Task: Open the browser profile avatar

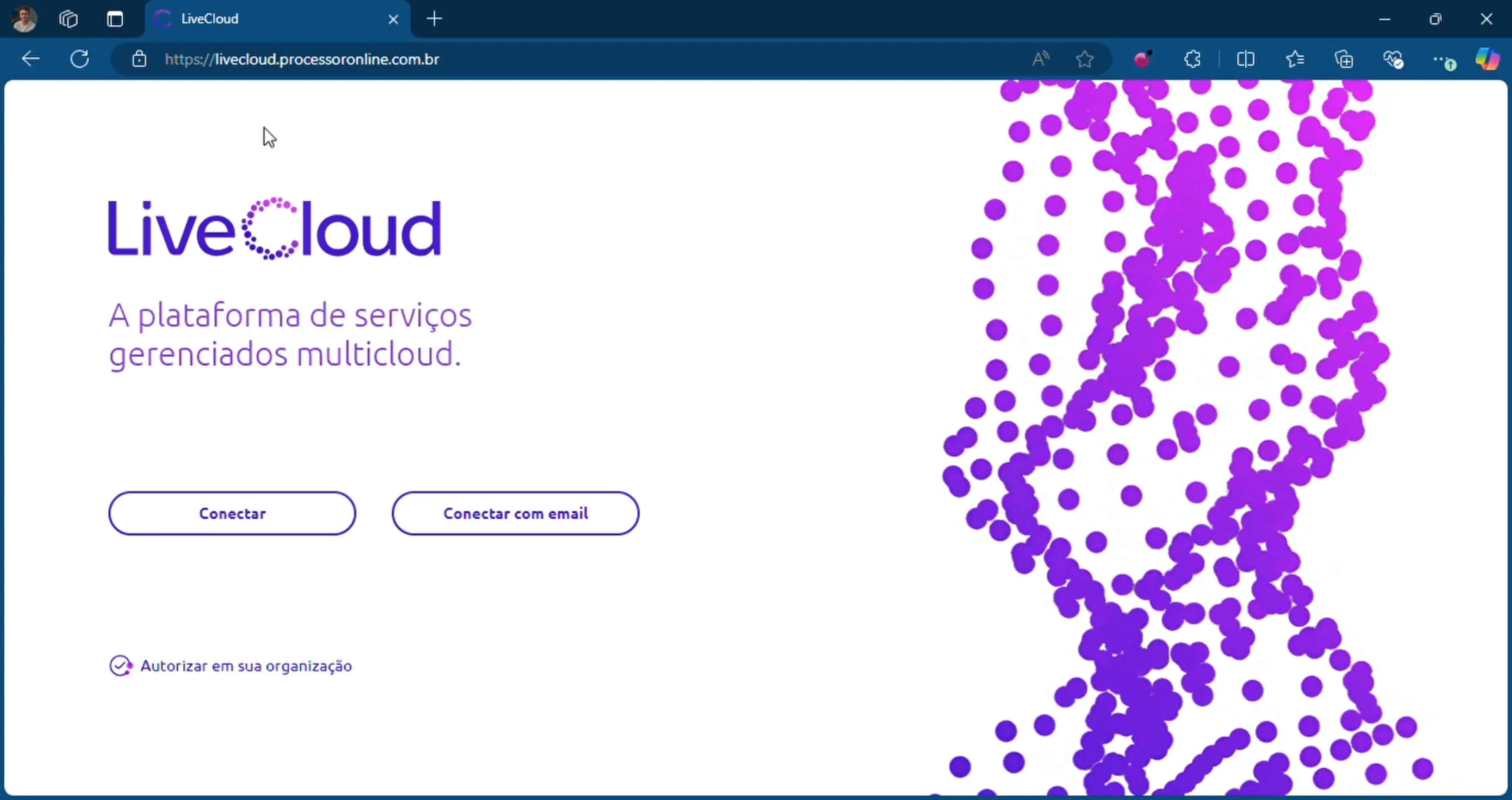Action: pyautogui.click(x=22, y=18)
